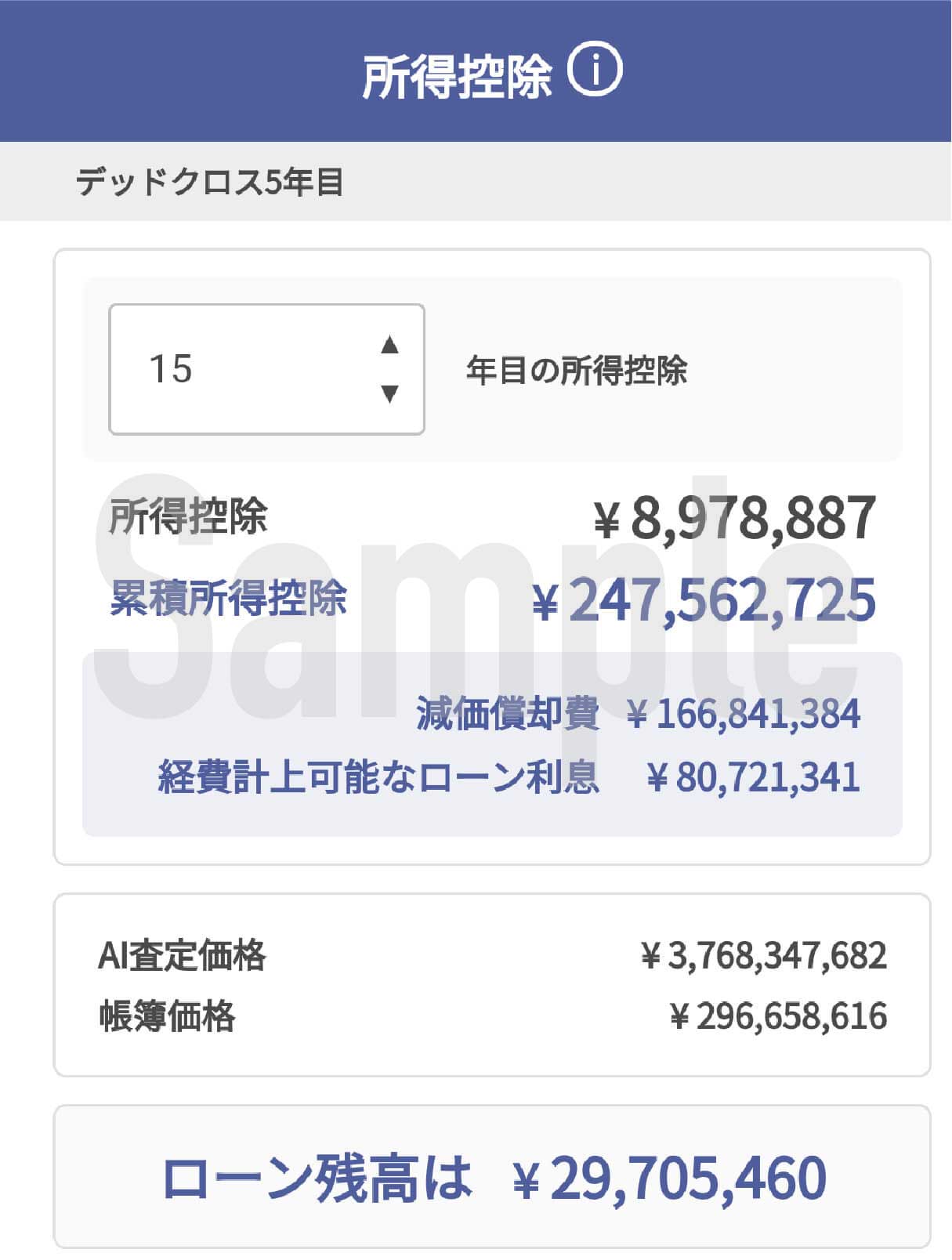Click the 減価償却費 label
The width and height of the screenshot is (952, 1260).
(x=507, y=714)
